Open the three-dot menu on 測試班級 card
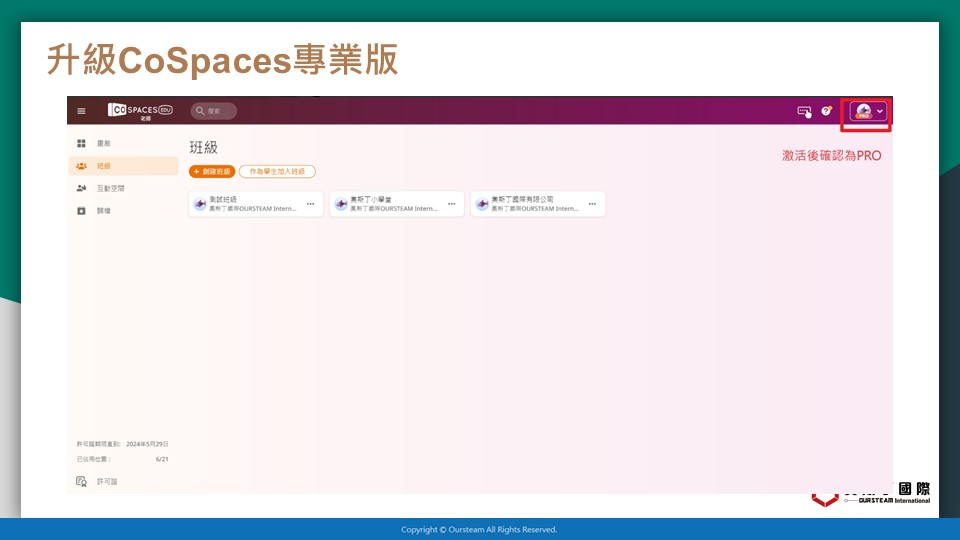Image resolution: width=960 pixels, height=540 pixels. pos(310,204)
